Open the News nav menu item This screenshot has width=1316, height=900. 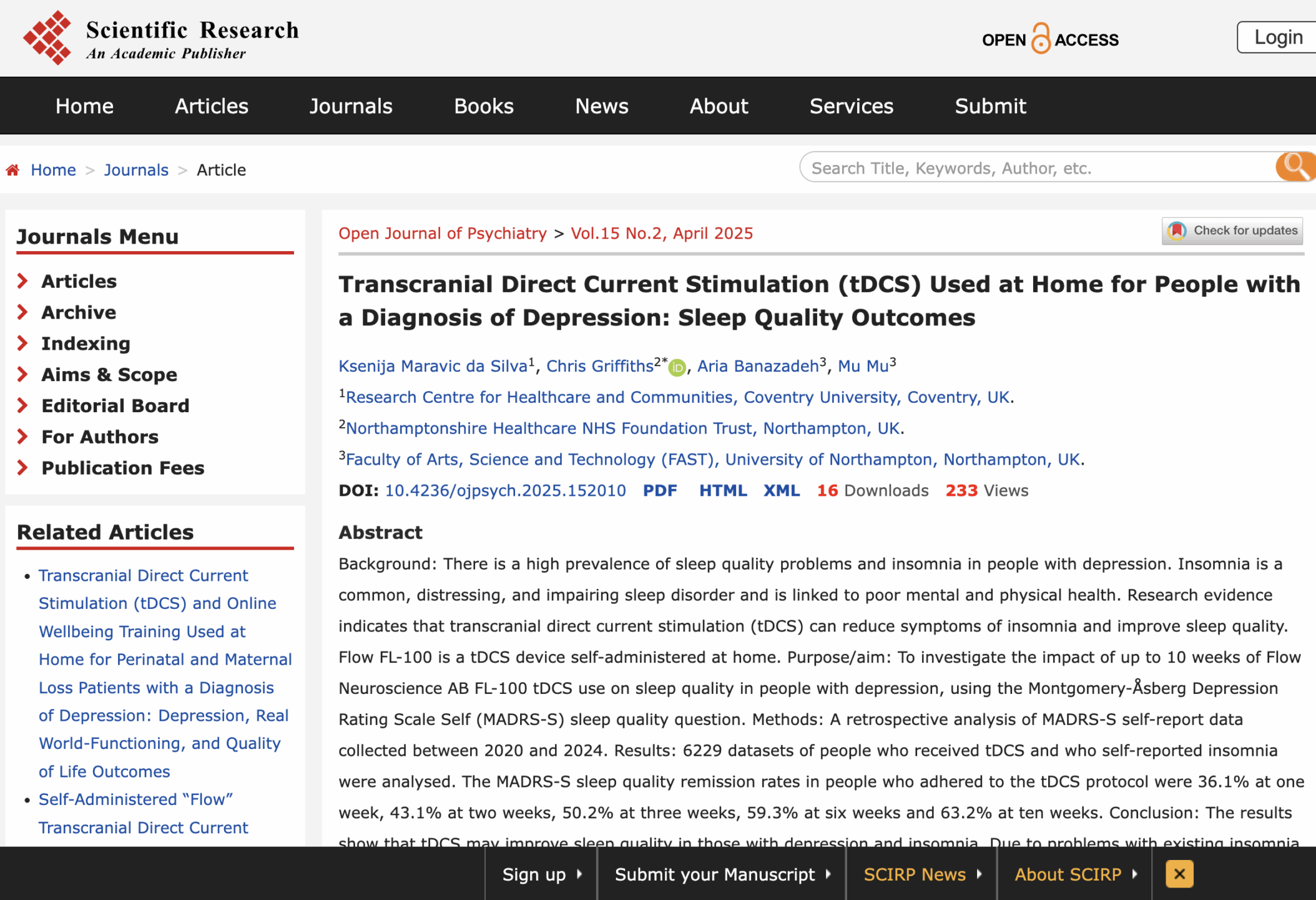602,106
